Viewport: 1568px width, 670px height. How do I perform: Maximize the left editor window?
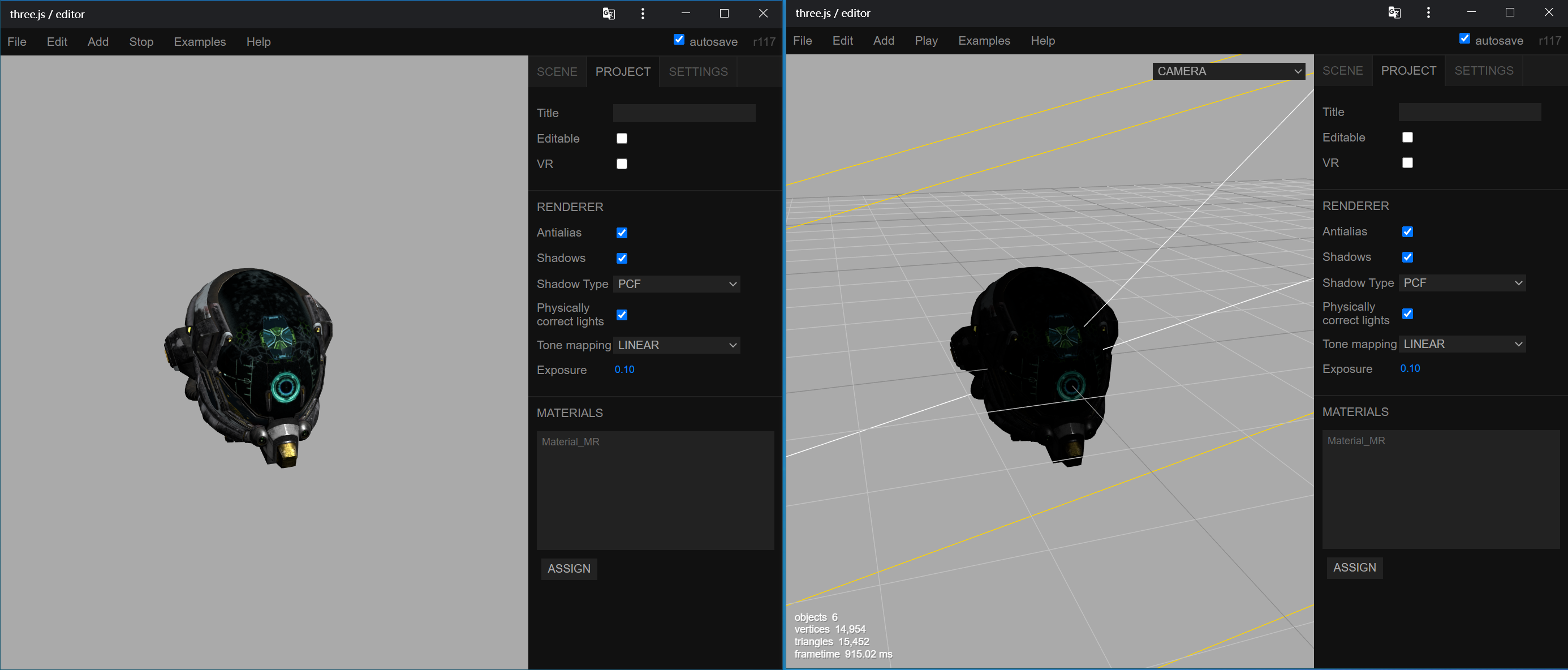coord(723,14)
